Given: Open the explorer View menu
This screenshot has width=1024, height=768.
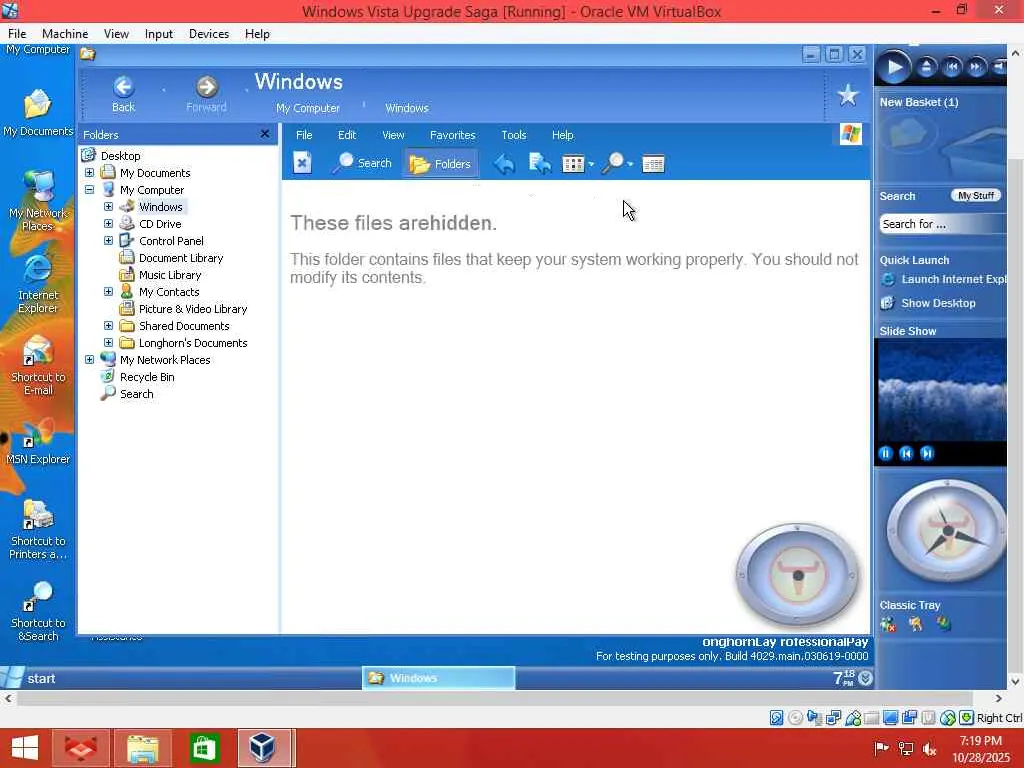Looking at the screenshot, I should click(393, 135).
